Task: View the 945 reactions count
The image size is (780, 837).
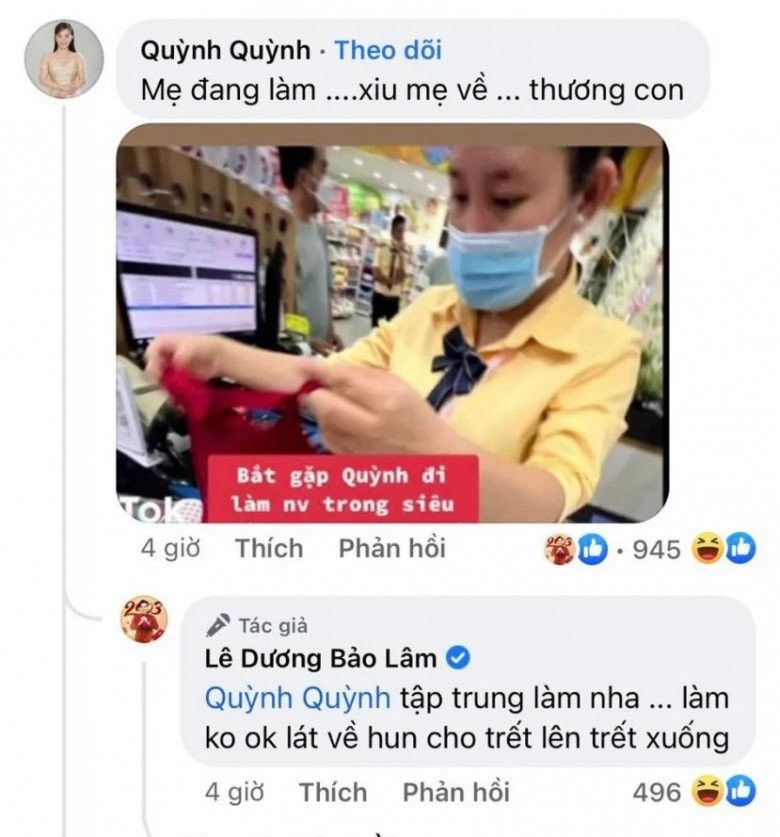Action: point(657,549)
